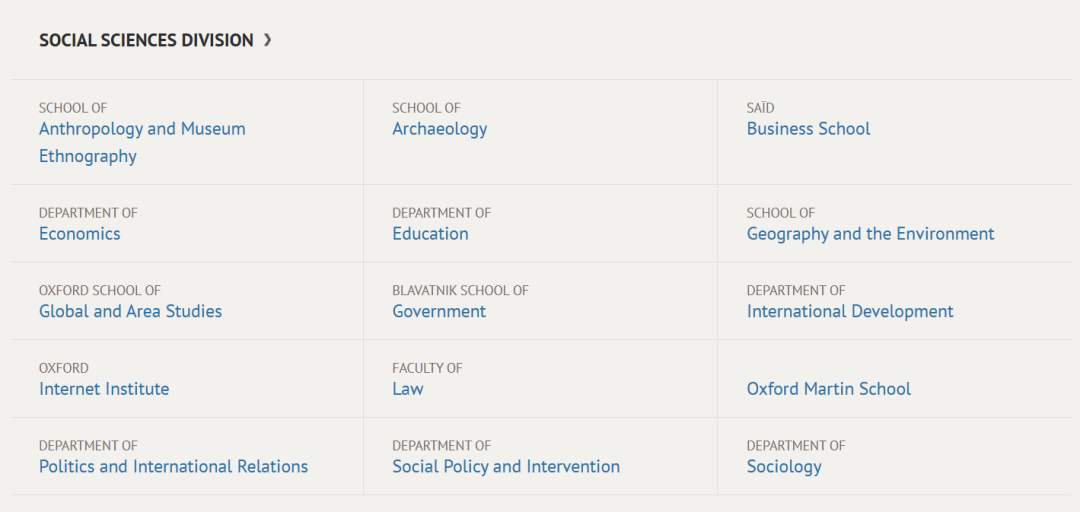The height and width of the screenshot is (512, 1080).
Task: Click the chevron next to Social Sciences Division
Action: coord(268,41)
